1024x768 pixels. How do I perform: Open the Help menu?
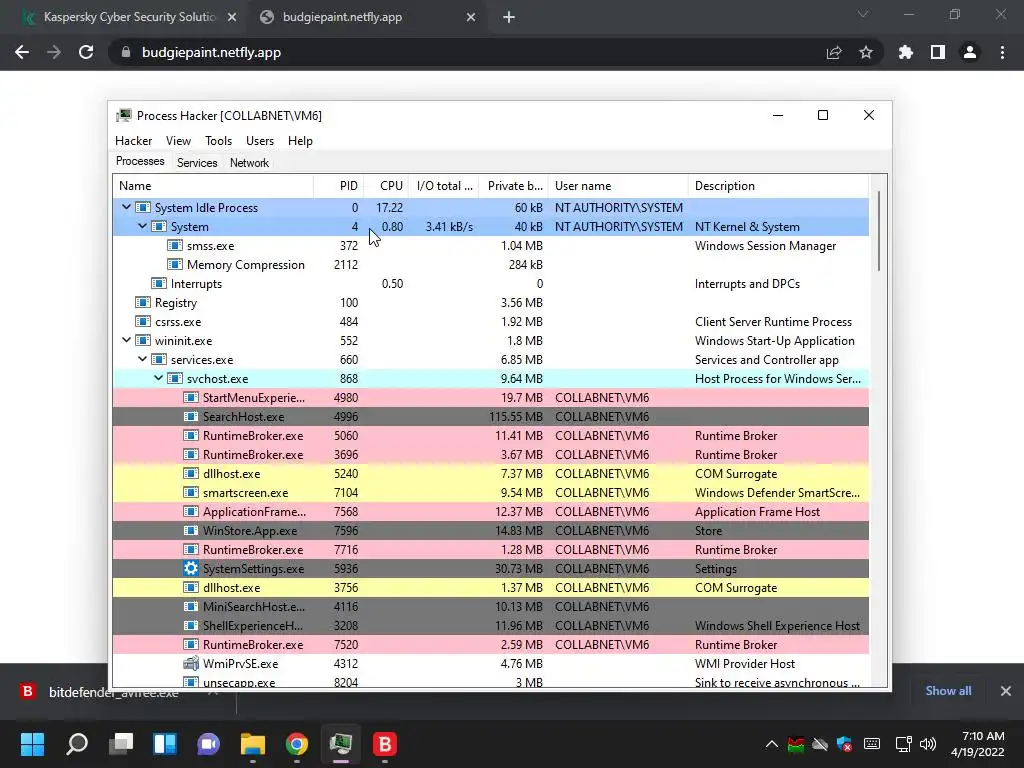click(x=300, y=140)
